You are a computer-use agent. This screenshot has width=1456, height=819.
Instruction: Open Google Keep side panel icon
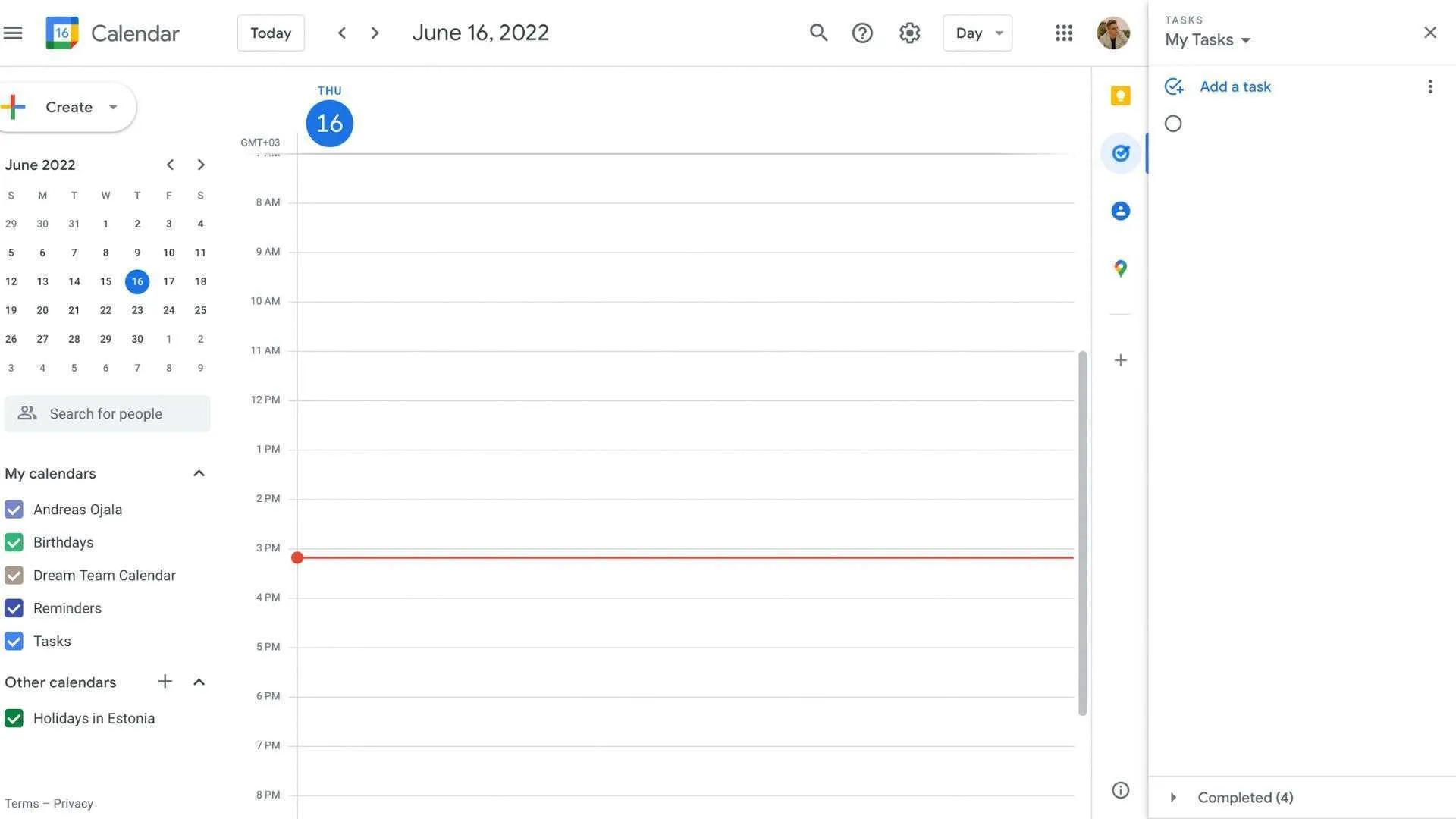click(1120, 96)
